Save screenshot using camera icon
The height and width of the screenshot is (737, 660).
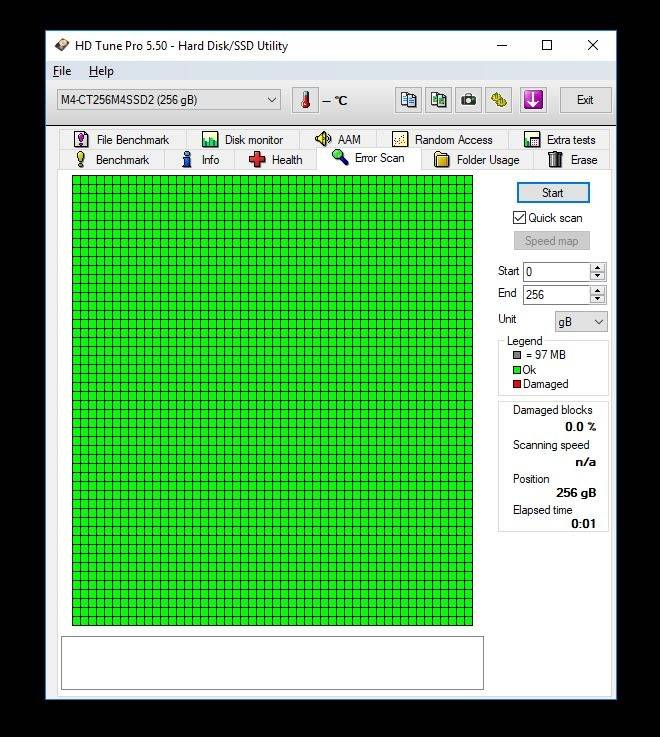click(x=468, y=100)
